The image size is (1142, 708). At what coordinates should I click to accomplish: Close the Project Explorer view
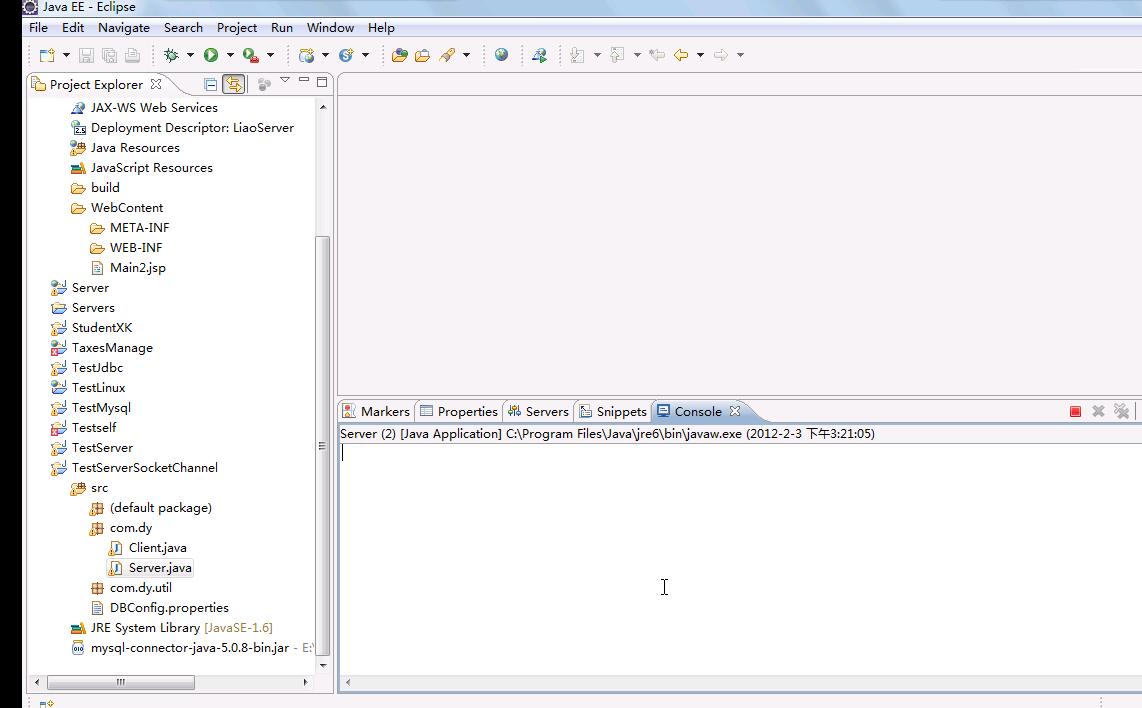coord(156,84)
